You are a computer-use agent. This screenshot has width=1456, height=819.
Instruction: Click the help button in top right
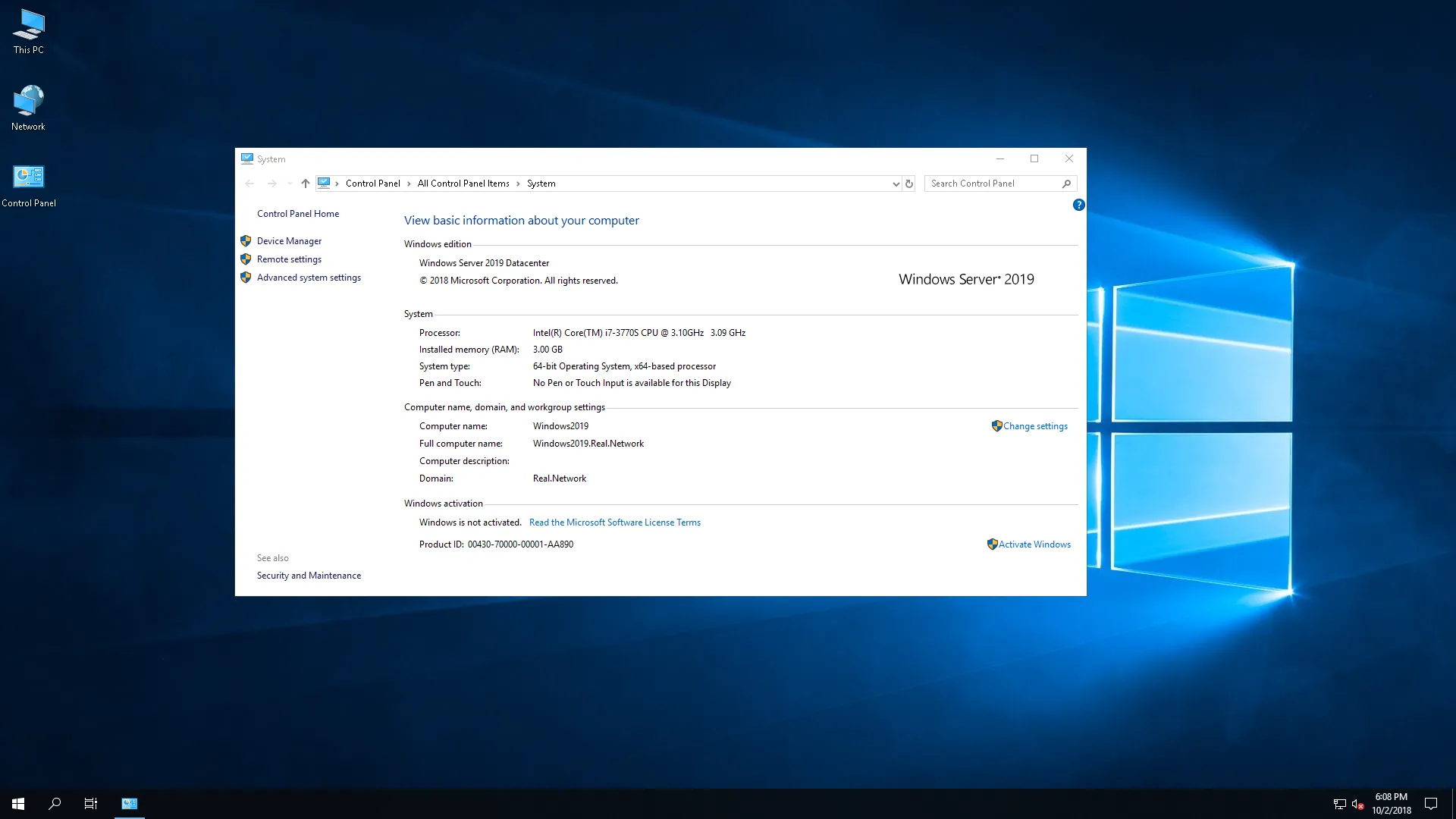tap(1078, 204)
